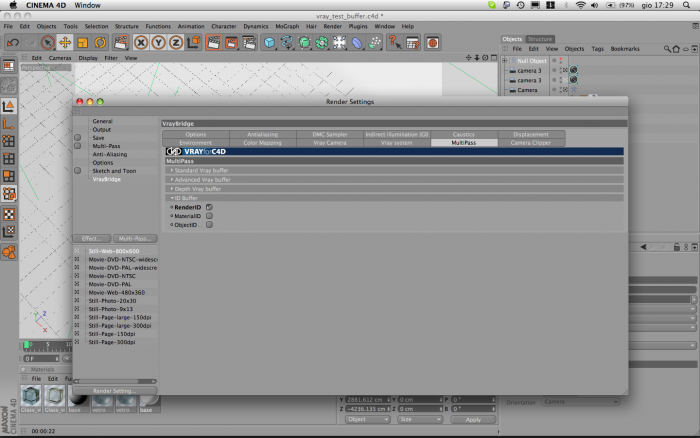This screenshot has height=438, width=700.
Task: Toggle the RenderID checkbox
Action: (209, 207)
